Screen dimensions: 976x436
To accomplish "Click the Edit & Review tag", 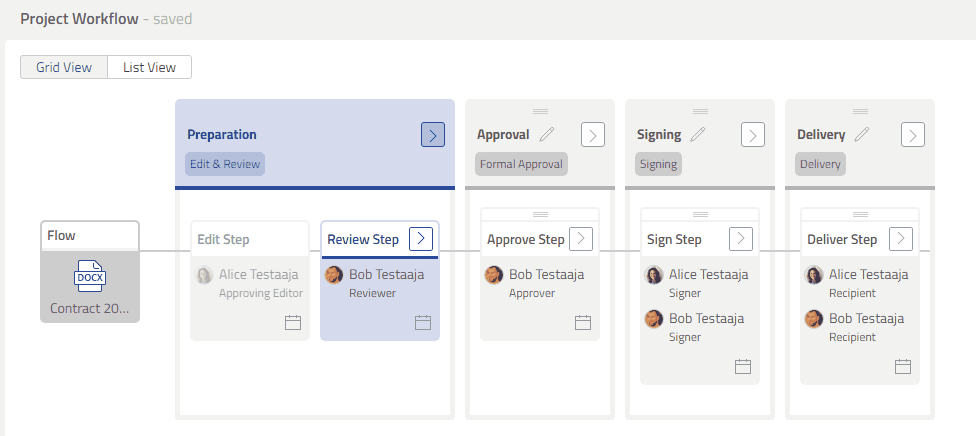I will pos(225,164).
